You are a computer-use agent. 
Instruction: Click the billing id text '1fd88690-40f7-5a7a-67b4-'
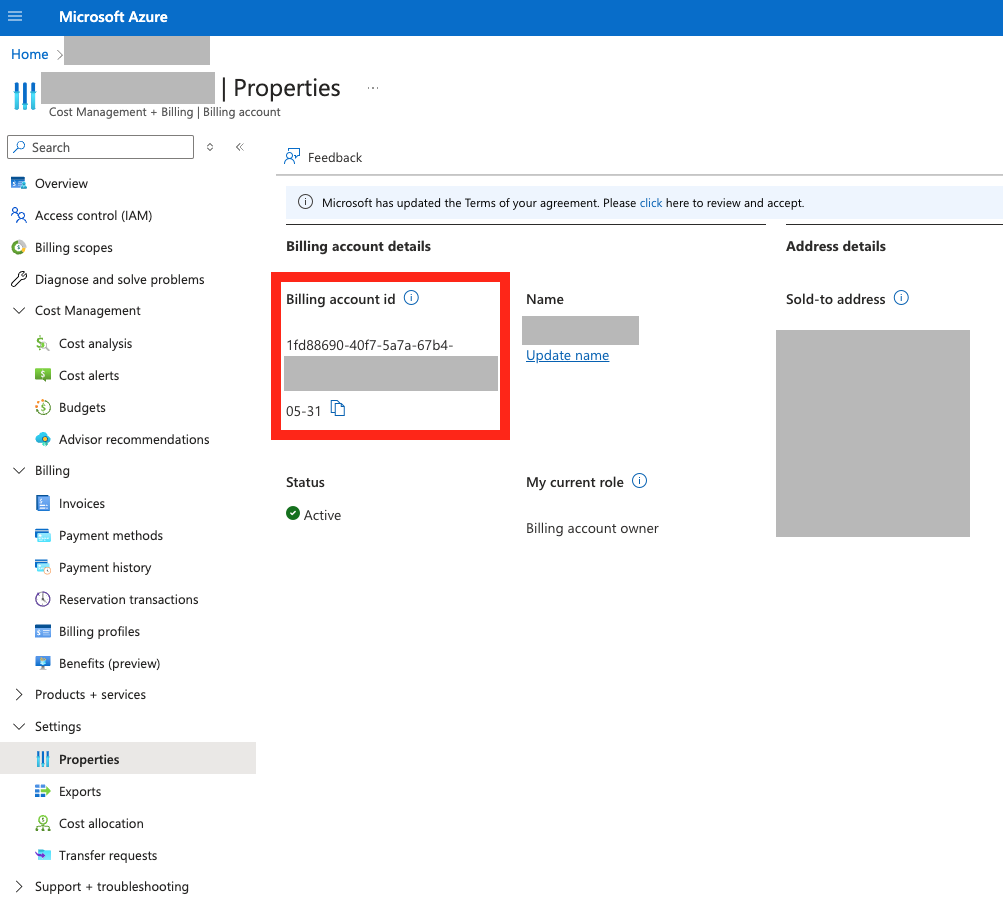(370, 345)
